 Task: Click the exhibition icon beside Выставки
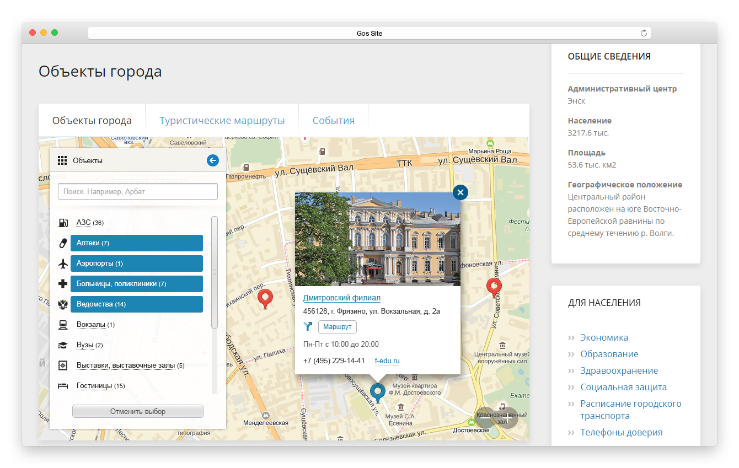[x=63, y=365]
